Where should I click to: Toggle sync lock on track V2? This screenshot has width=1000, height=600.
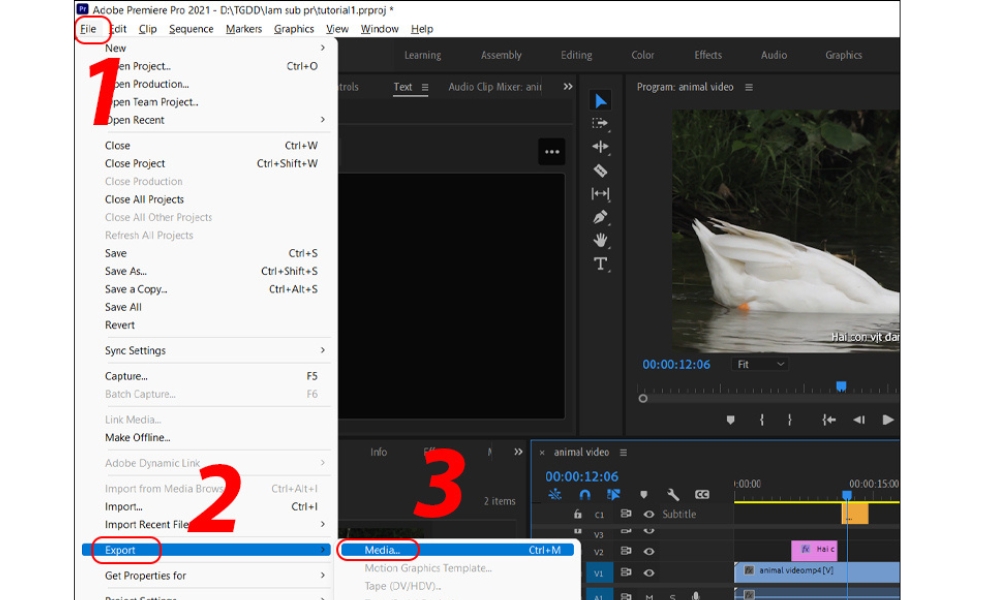(626, 552)
